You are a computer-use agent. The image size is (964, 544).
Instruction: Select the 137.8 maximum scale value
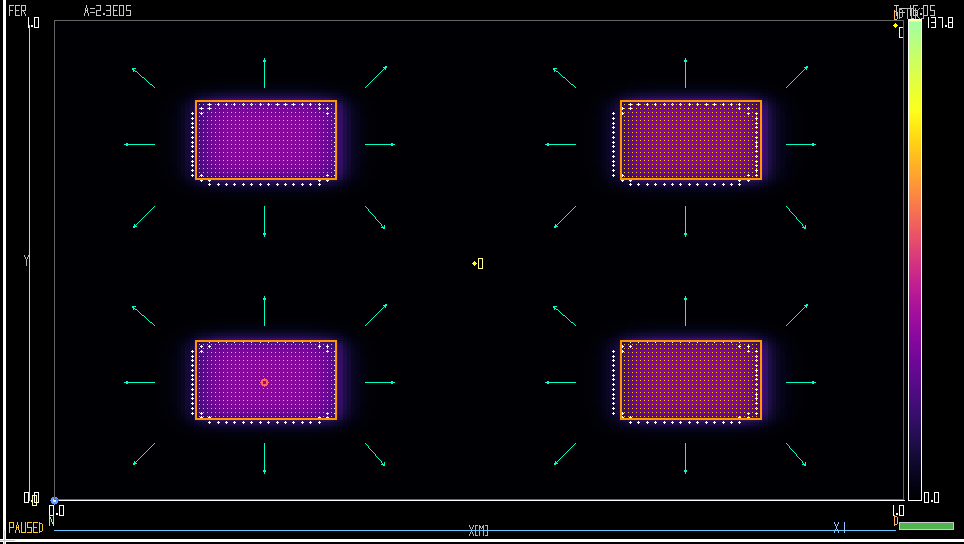click(940, 23)
